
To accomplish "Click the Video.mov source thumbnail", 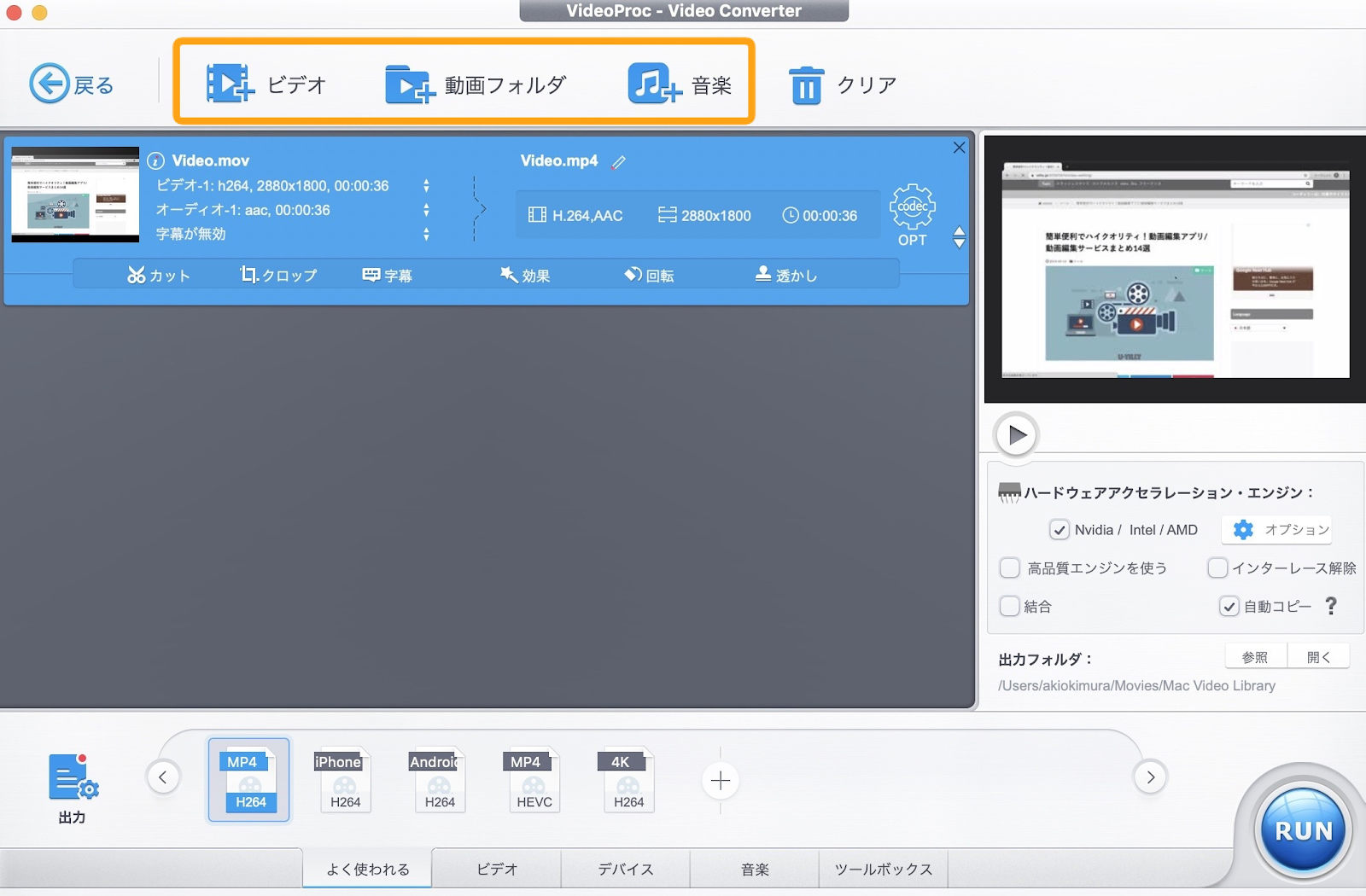I will pos(75,195).
